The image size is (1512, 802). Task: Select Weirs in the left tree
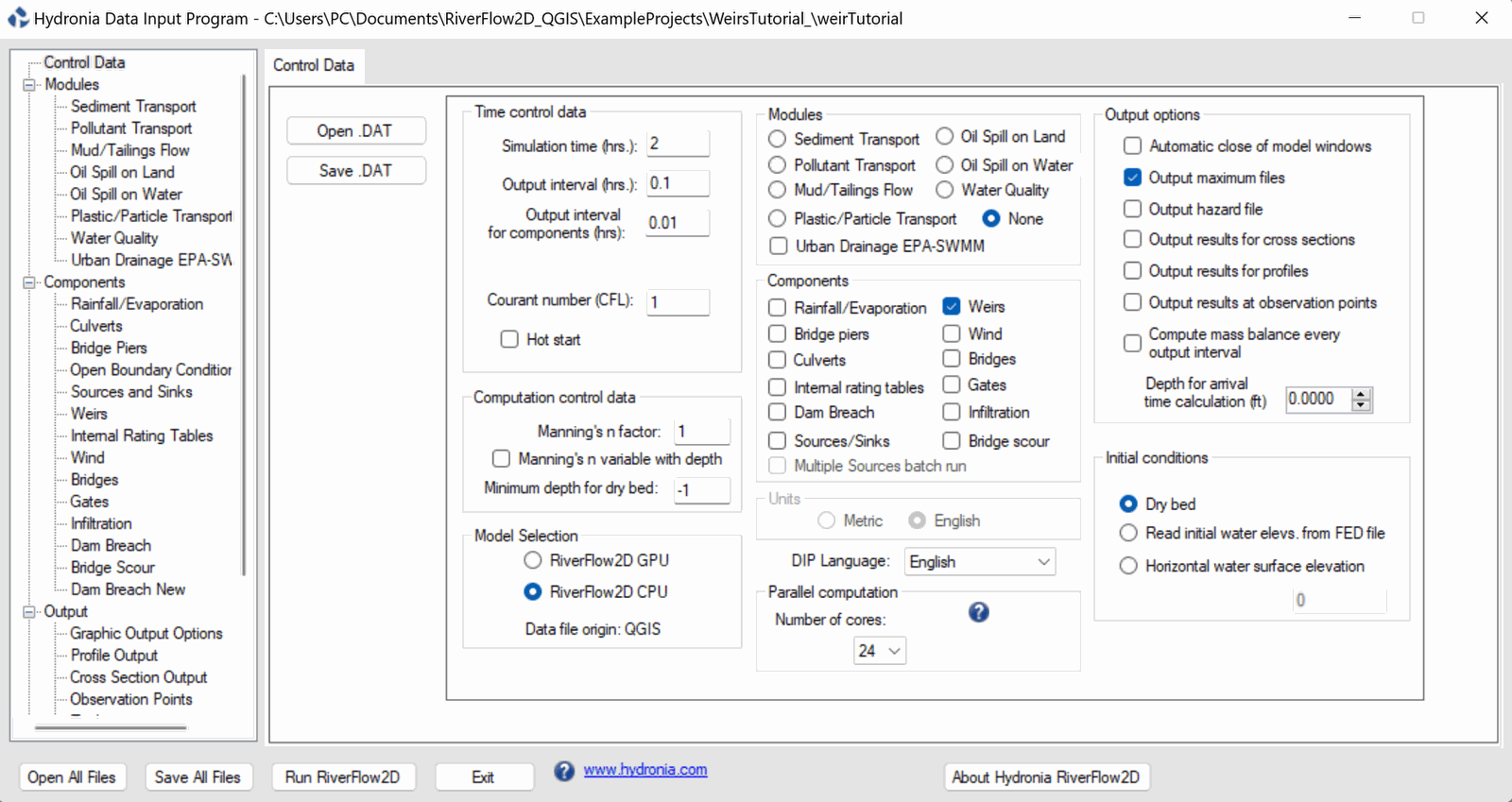[89, 414]
